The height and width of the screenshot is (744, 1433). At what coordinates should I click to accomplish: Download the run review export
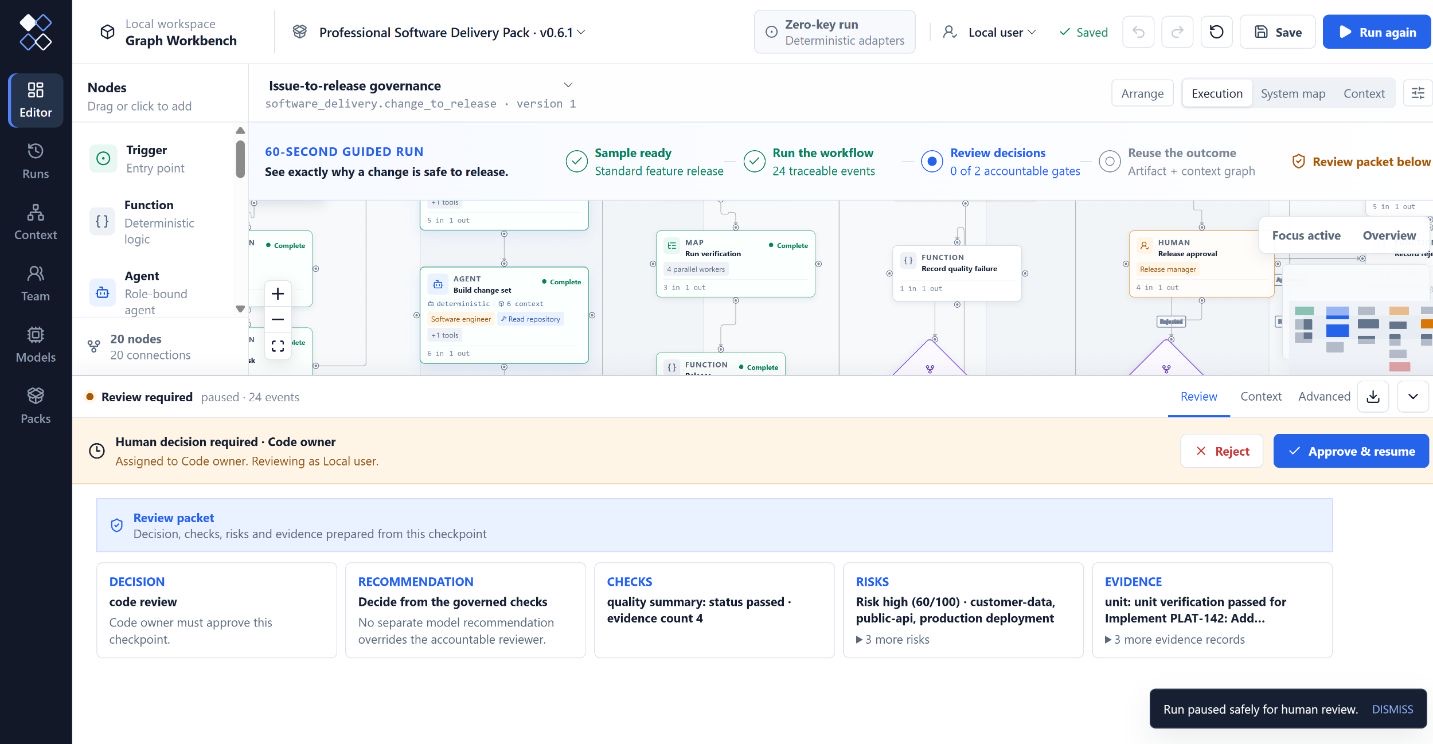(x=1373, y=397)
